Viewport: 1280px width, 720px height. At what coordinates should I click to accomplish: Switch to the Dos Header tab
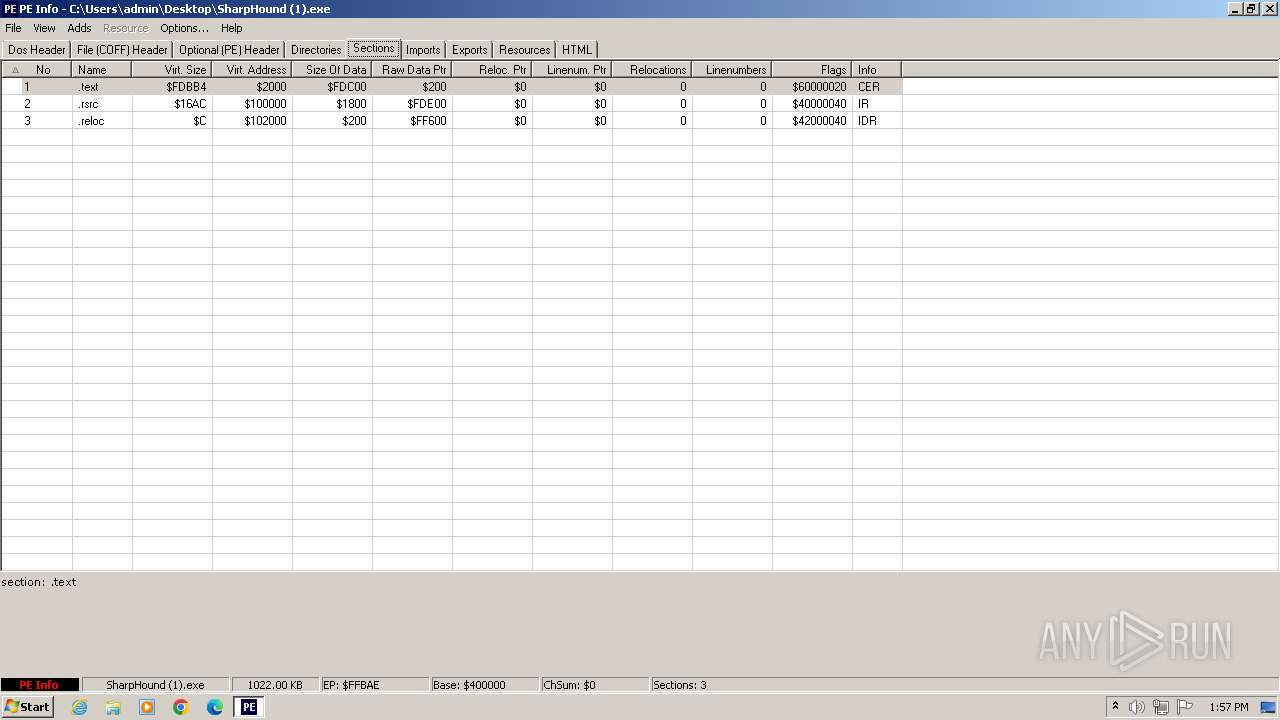37,50
